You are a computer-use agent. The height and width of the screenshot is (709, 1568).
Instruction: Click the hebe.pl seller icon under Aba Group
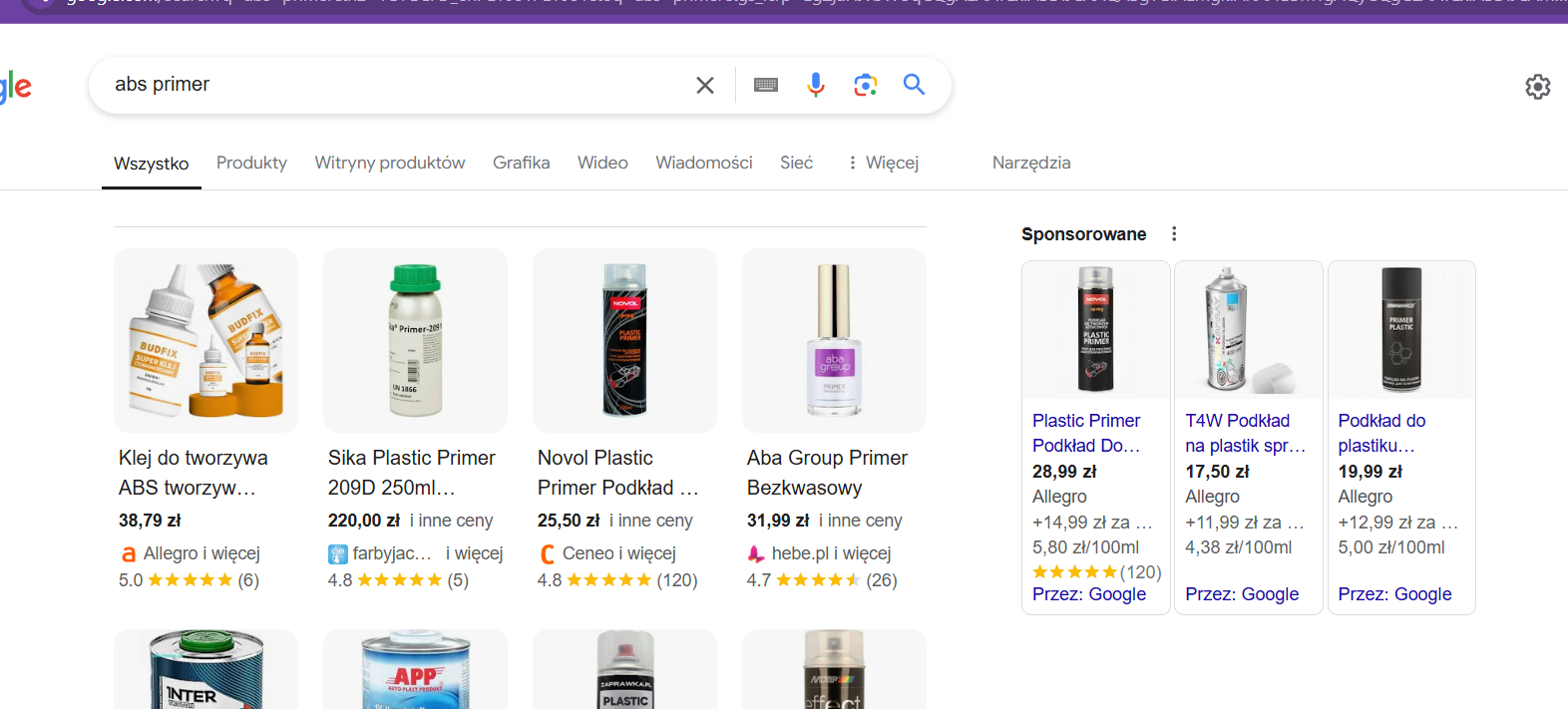pyautogui.click(x=756, y=553)
